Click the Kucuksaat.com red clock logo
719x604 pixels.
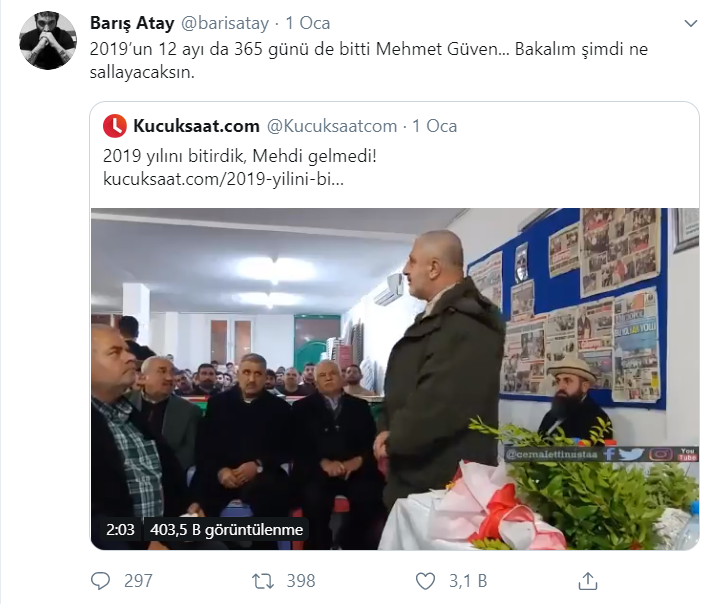tap(115, 126)
